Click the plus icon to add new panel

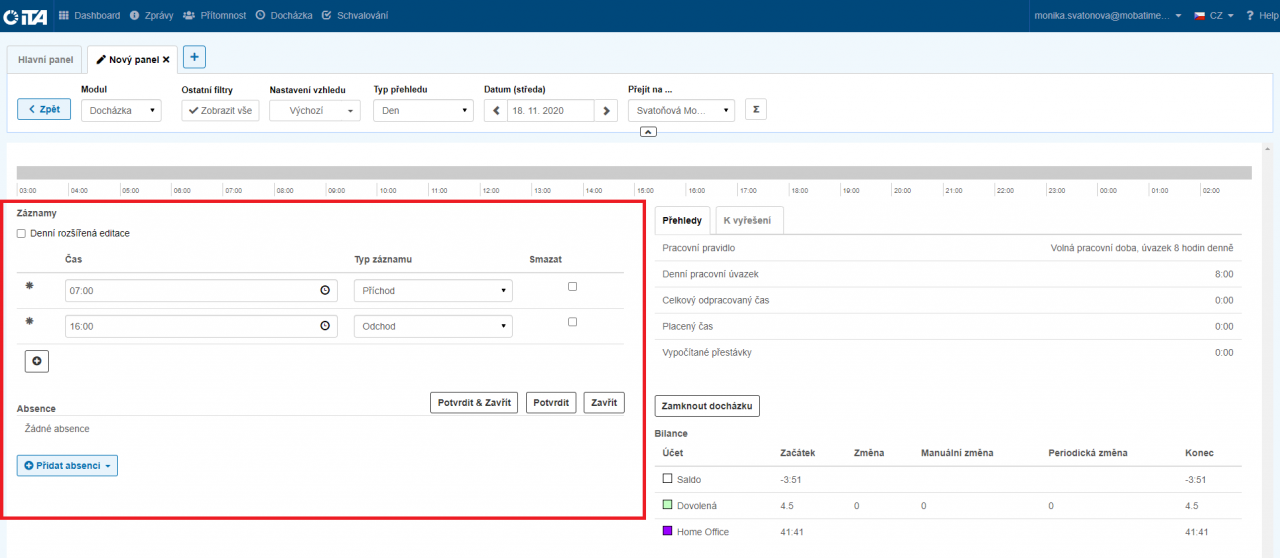click(x=194, y=58)
